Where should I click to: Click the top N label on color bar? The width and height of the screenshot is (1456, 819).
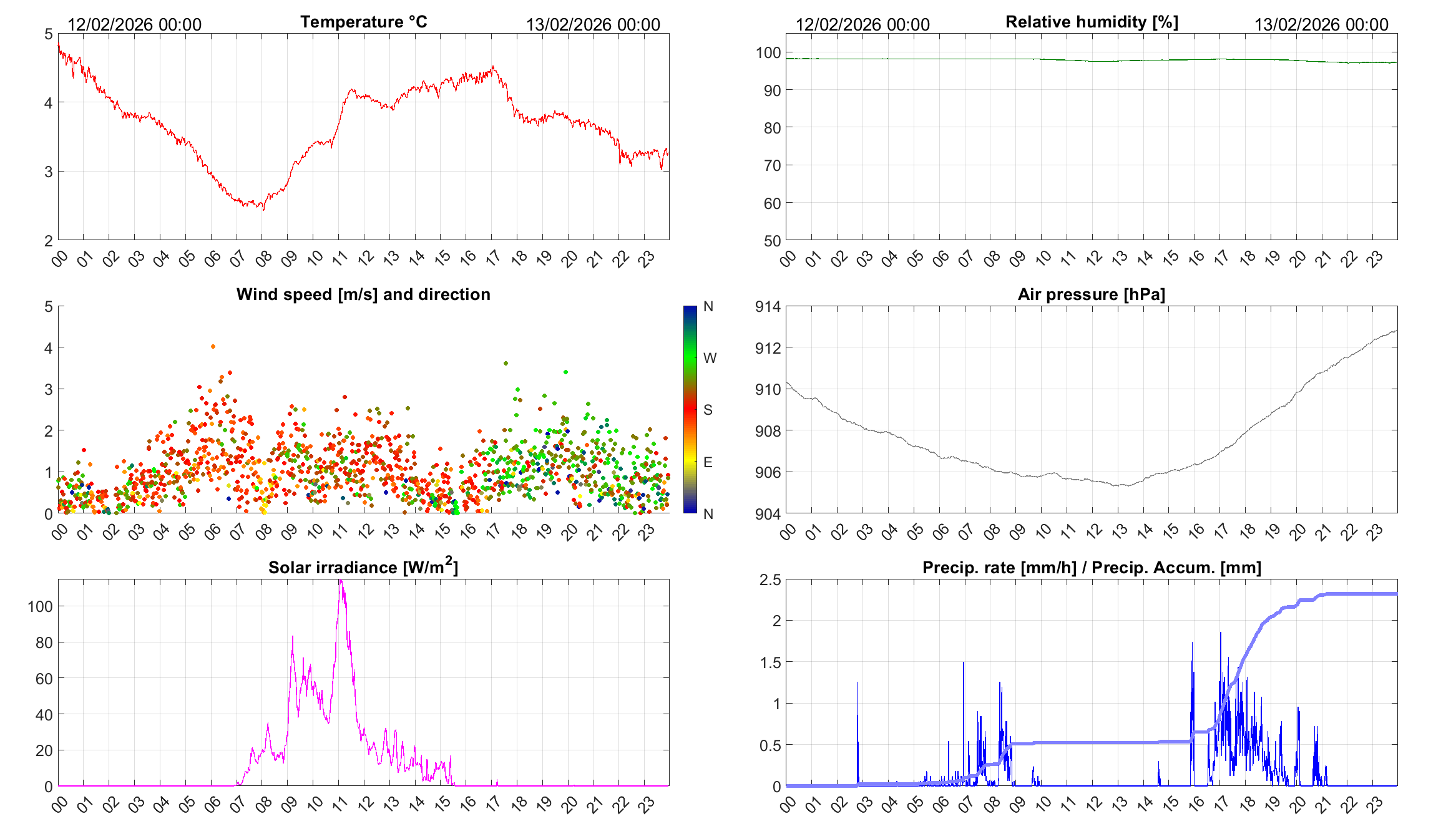pos(708,306)
